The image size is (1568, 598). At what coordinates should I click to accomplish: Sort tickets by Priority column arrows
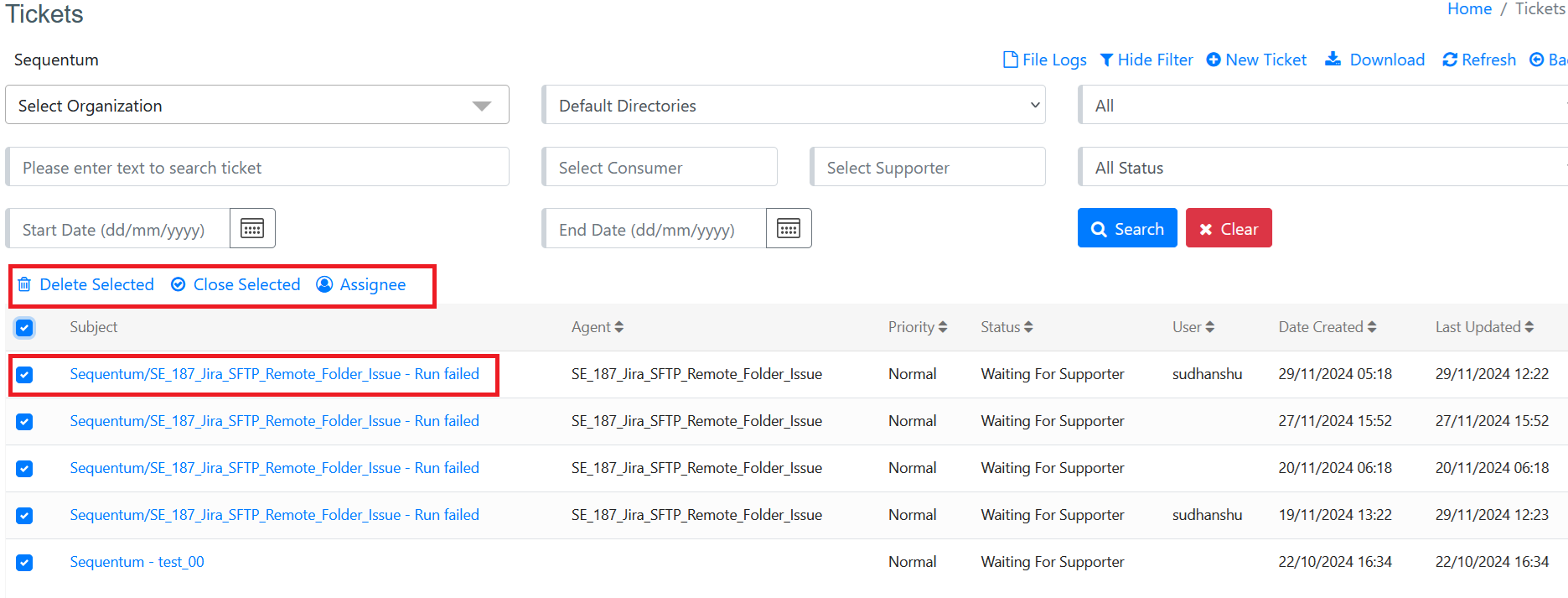click(943, 327)
